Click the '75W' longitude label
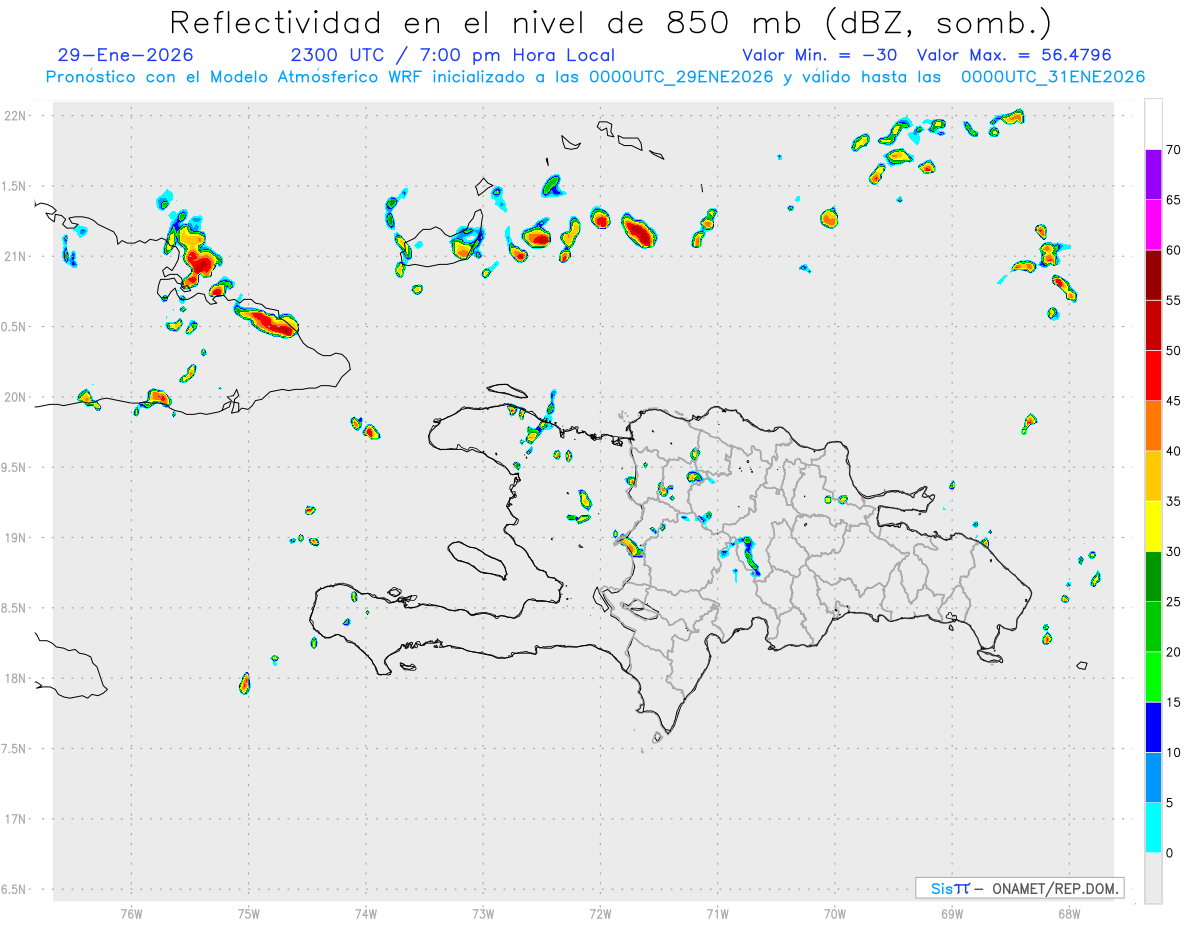 coord(249,913)
